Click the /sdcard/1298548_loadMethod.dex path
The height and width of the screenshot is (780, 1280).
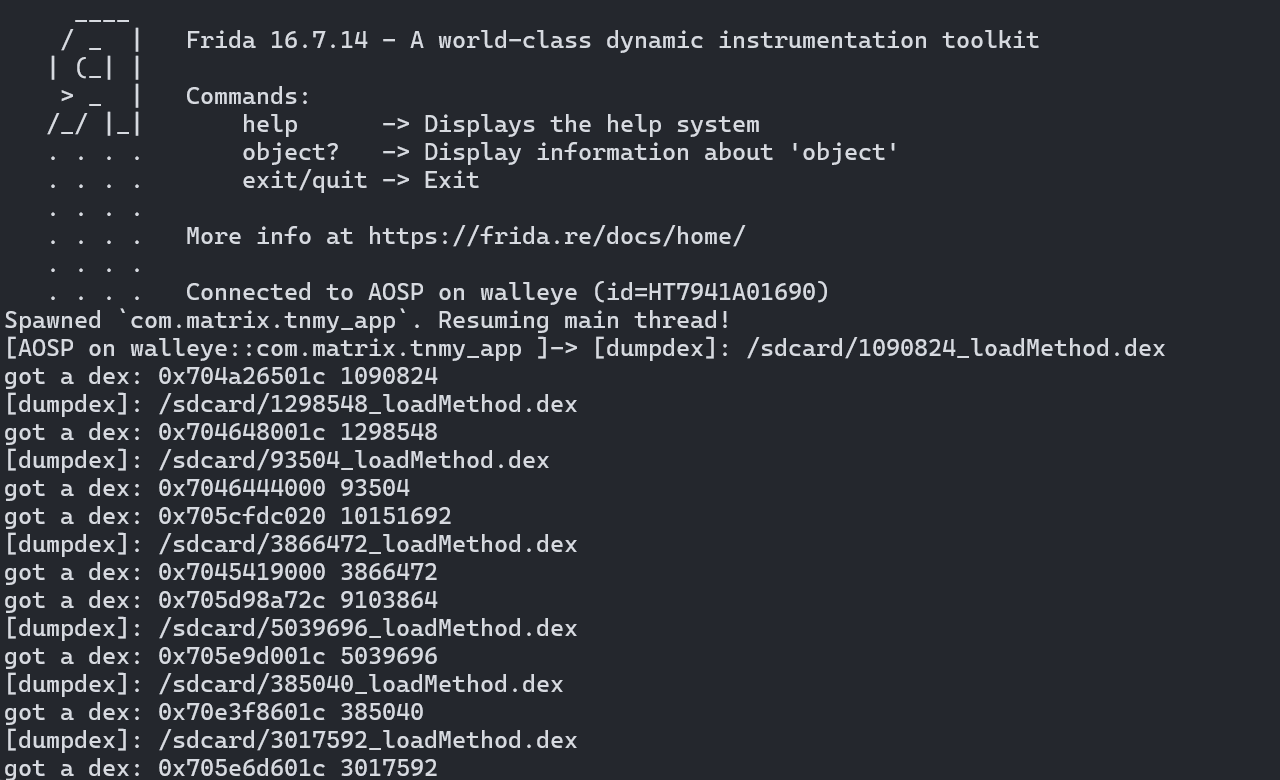click(368, 404)
